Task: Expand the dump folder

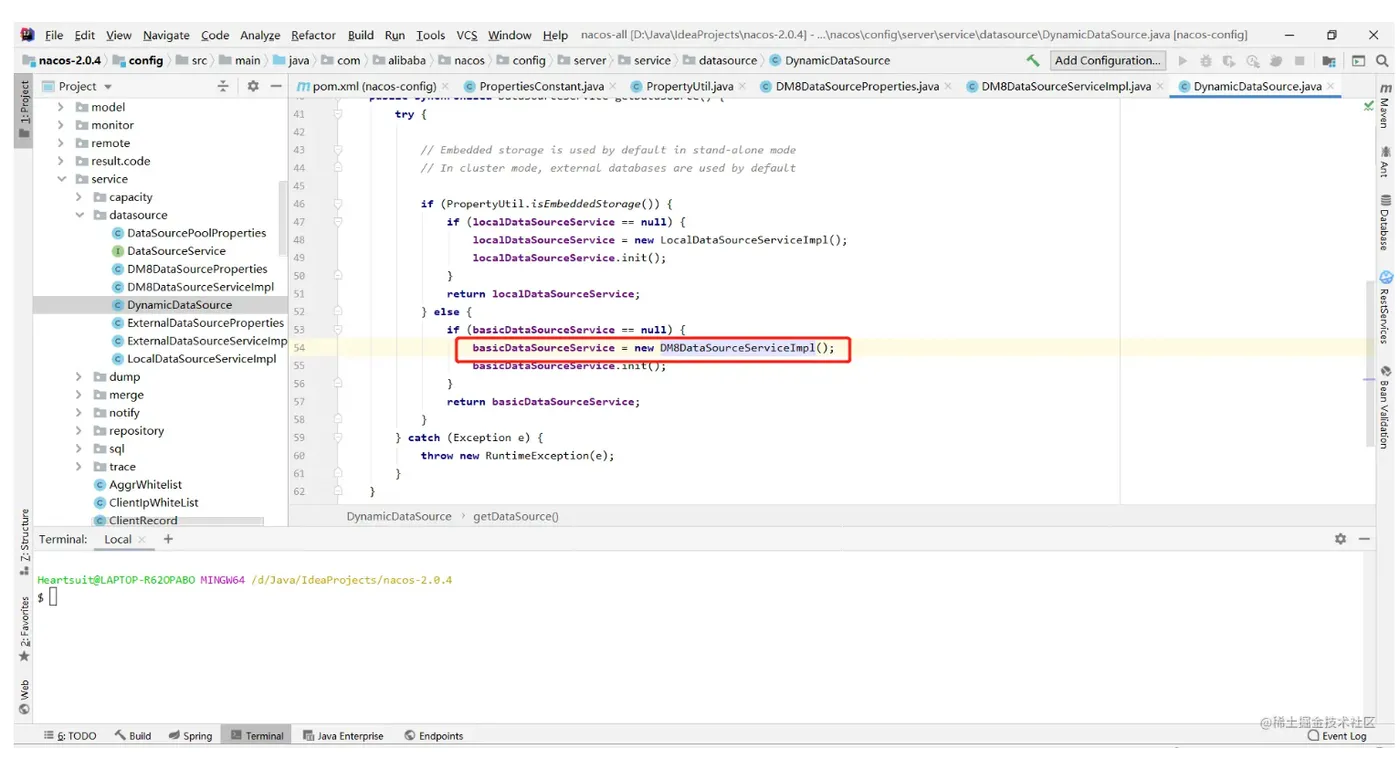Action: tap(79, 377)
